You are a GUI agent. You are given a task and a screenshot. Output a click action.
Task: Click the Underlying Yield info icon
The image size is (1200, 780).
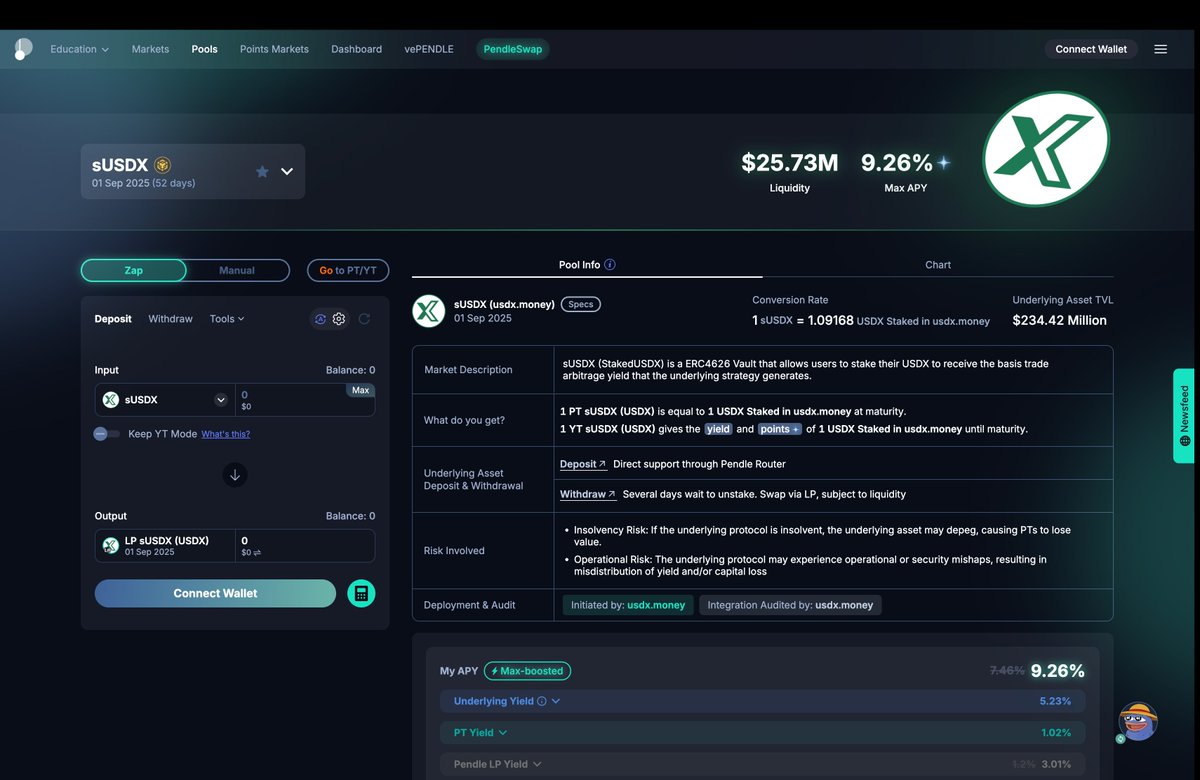[542, 701]
